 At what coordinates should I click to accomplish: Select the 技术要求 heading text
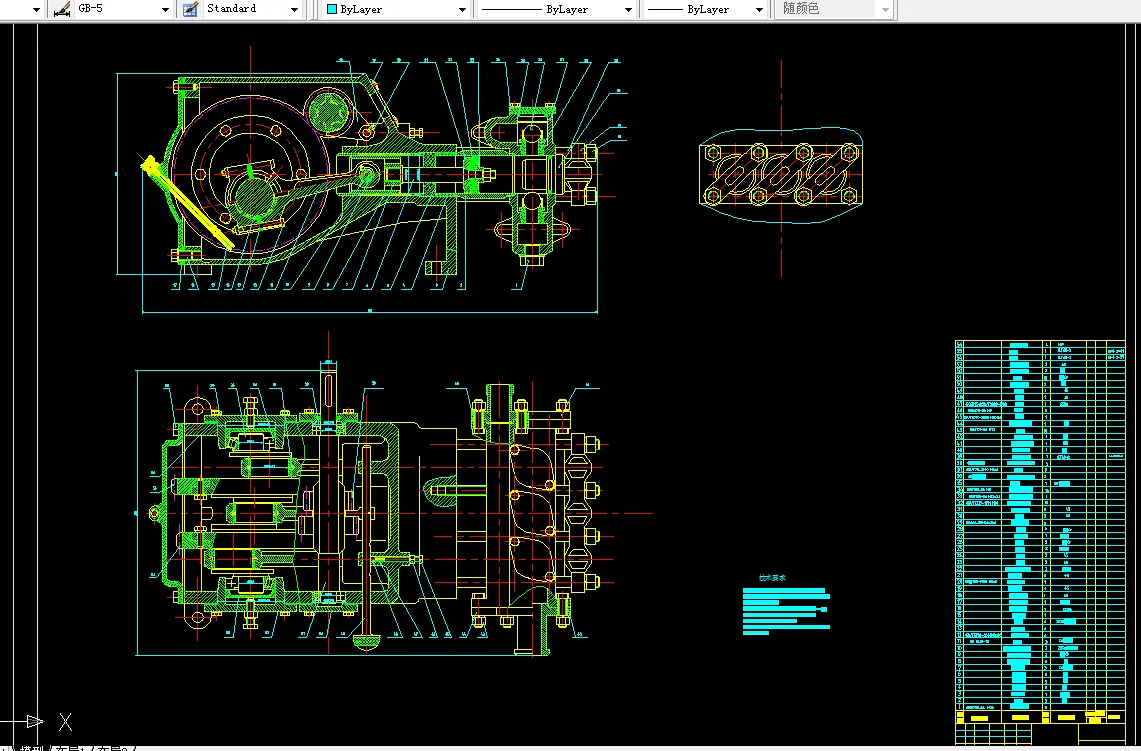(x=772, y=578)
